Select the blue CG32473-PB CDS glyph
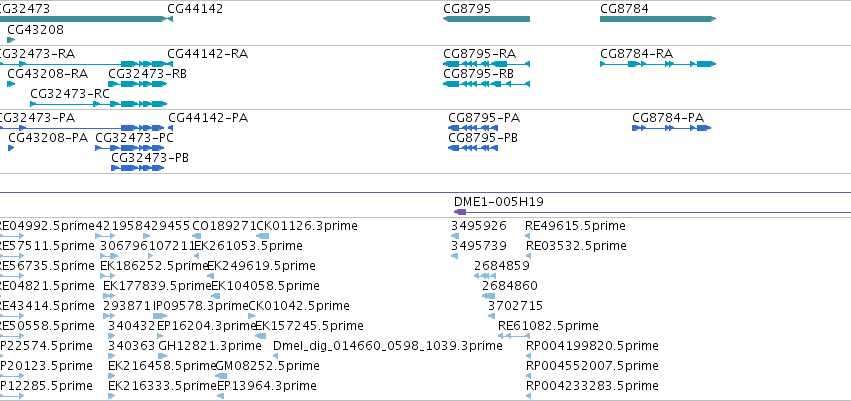 tap(137, 168)
